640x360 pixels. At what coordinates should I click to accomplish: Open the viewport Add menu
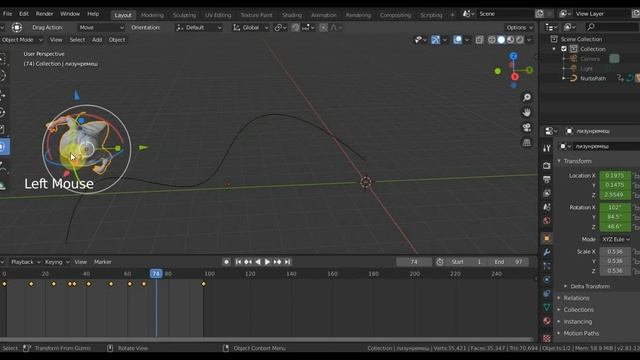tap(97, 40)
